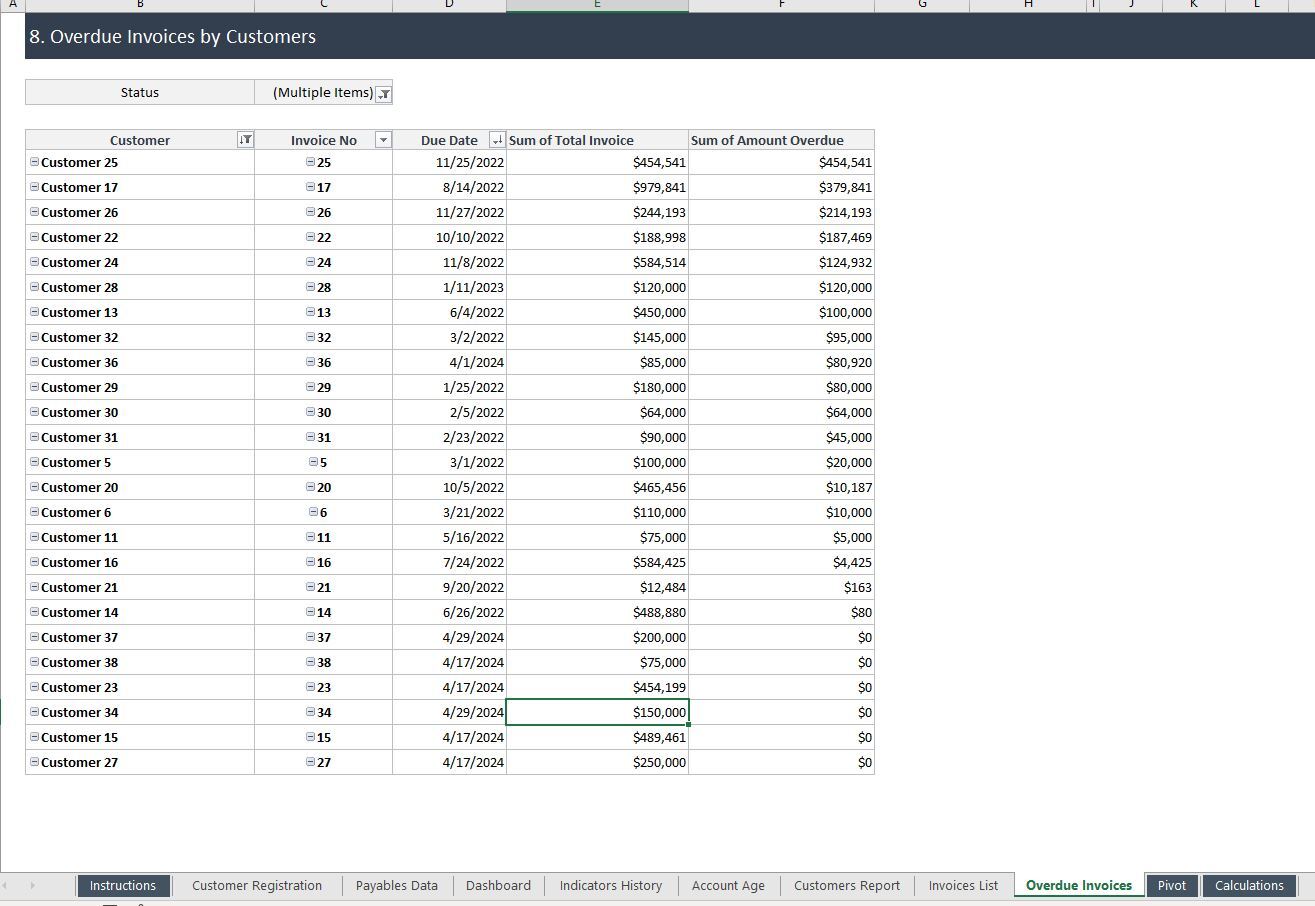The width and height of the screenshot is (1315, 906).
Task: Collapse invoice number 5 group
Action: click(313, 462)
